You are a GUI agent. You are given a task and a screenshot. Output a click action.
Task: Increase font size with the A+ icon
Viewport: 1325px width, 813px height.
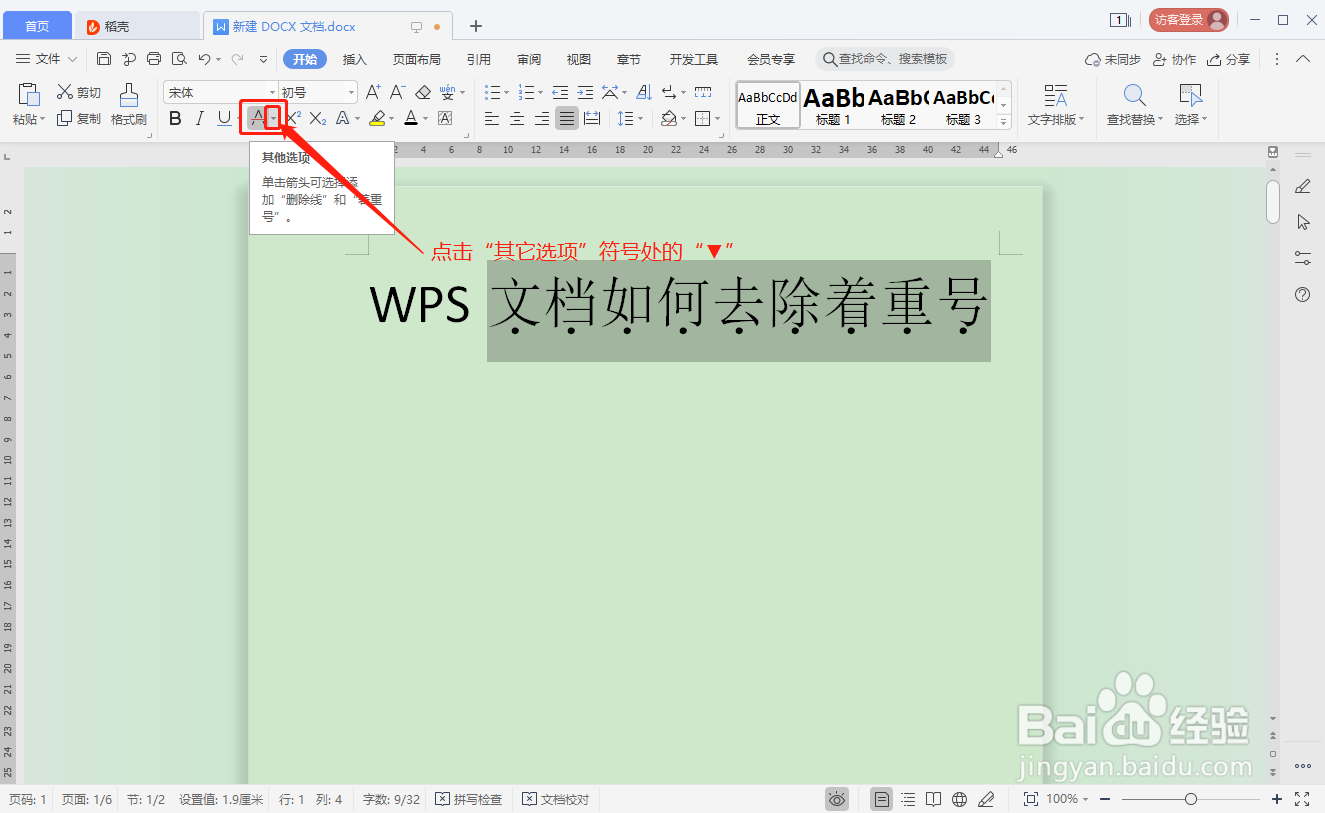(x=373, y=92)
